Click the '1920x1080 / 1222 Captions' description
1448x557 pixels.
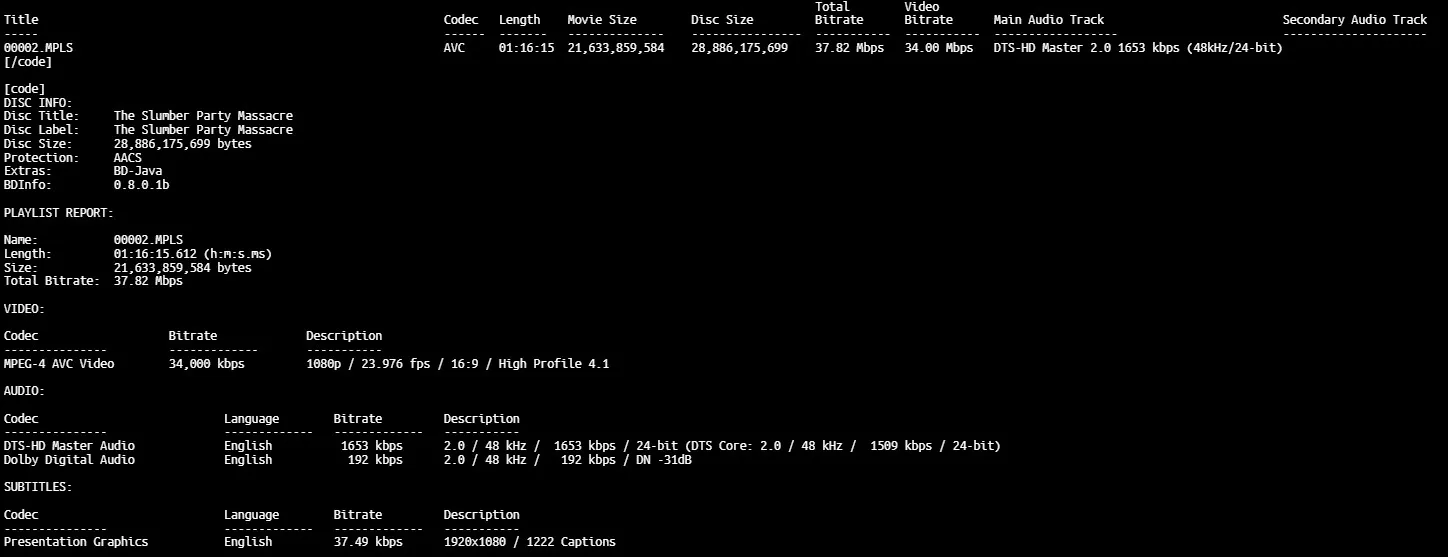tap(529, 542)
